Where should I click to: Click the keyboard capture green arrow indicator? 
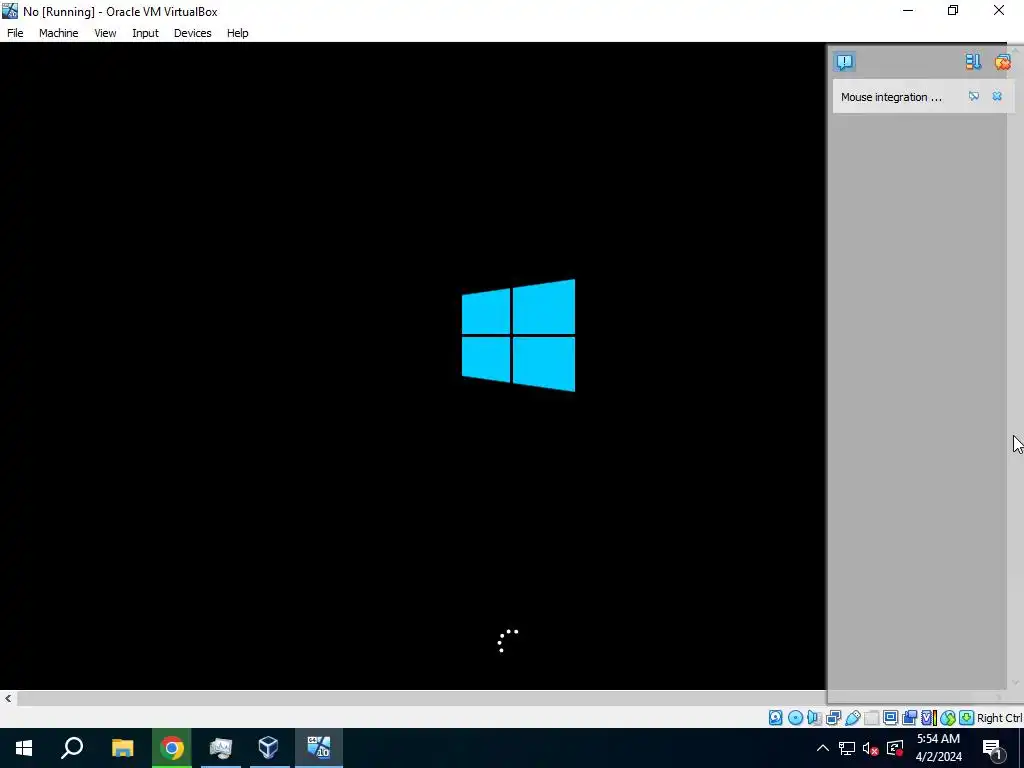(967, 718)
